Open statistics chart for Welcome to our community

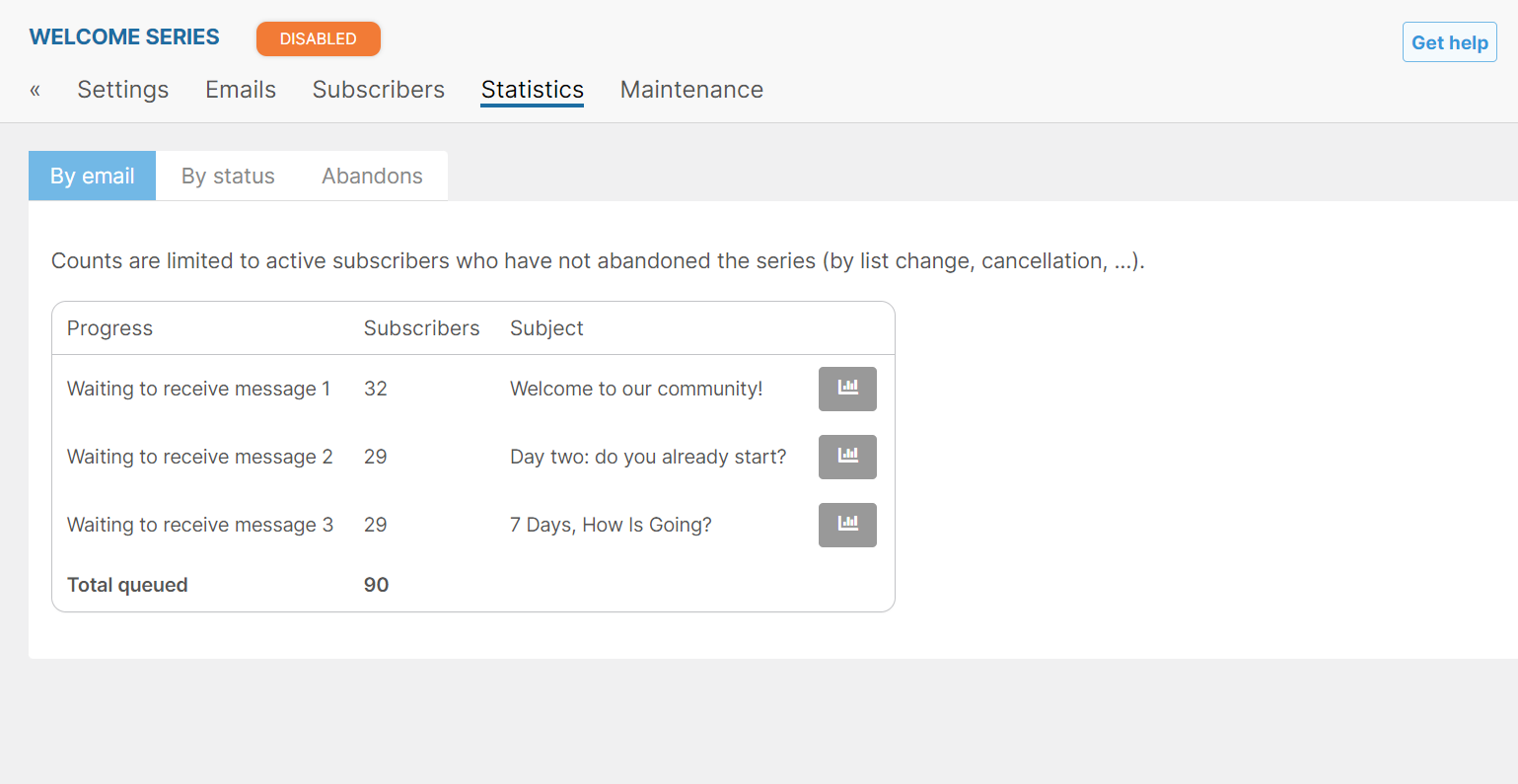click(x=847, y=389)
